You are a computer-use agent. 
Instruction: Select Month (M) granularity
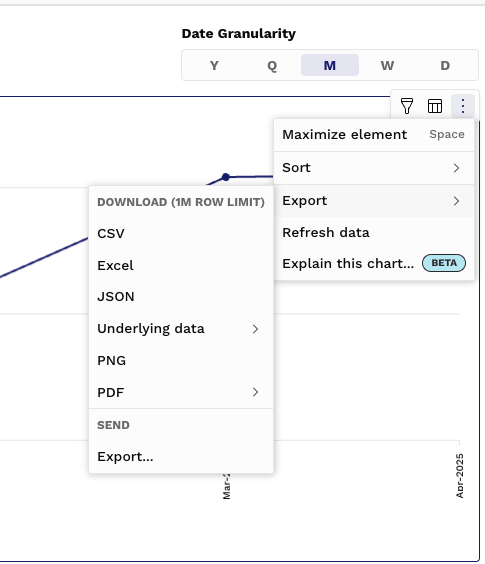click(330, 65)
